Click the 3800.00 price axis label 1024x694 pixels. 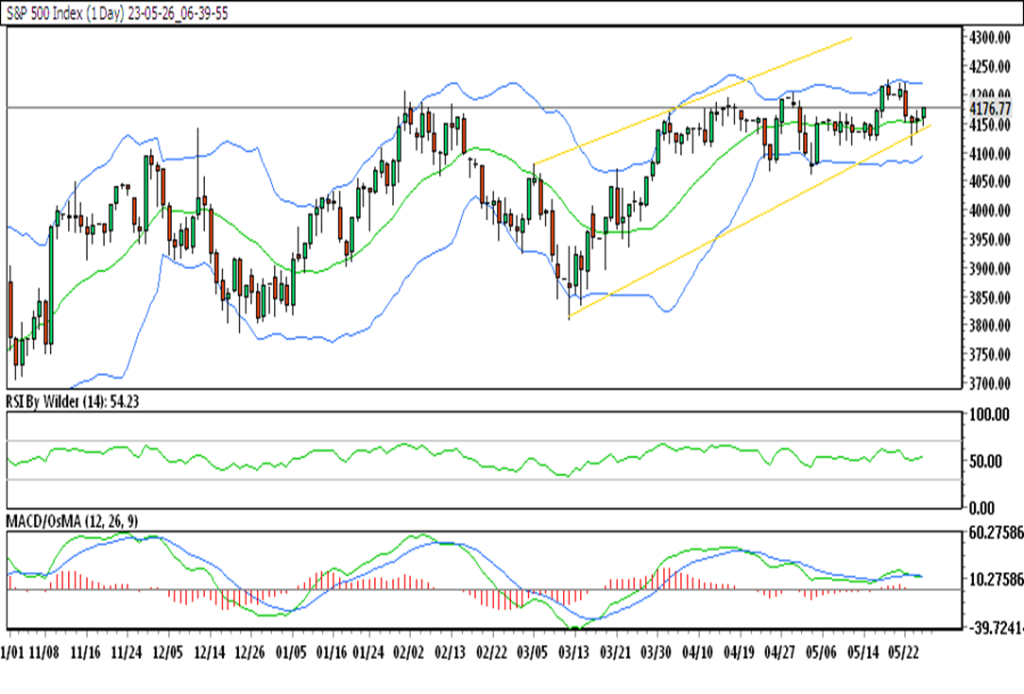pos(990,325)
